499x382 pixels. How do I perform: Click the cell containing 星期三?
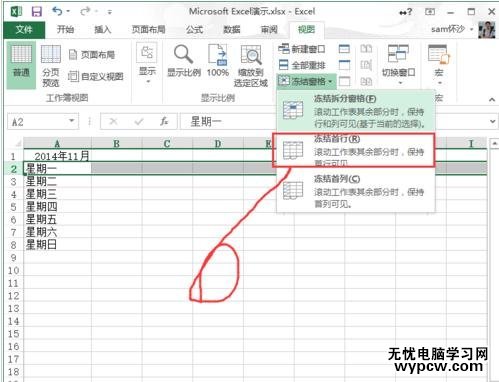[x=57, y=194]
